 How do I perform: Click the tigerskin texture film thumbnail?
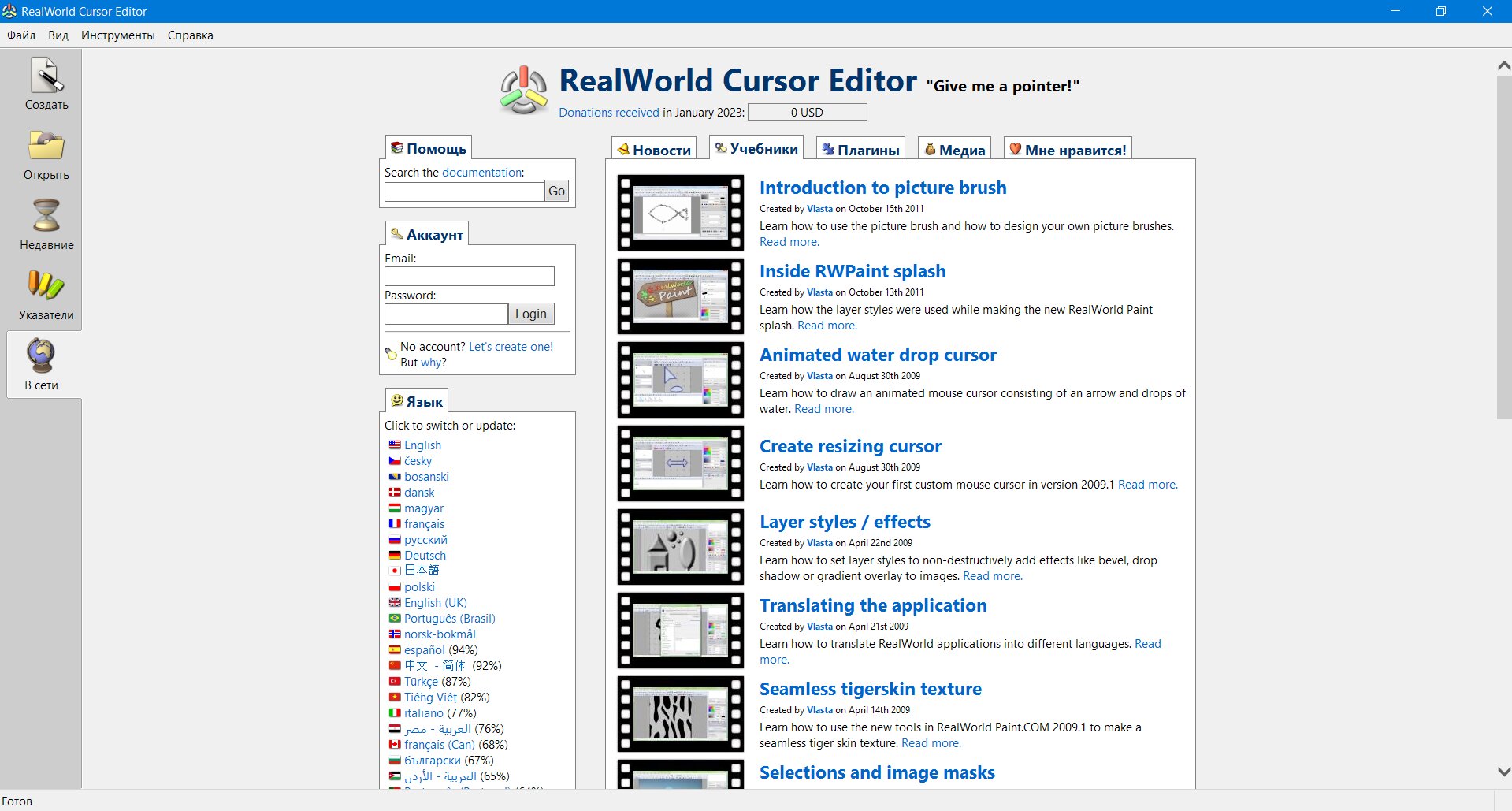click(x=681, y=714)
